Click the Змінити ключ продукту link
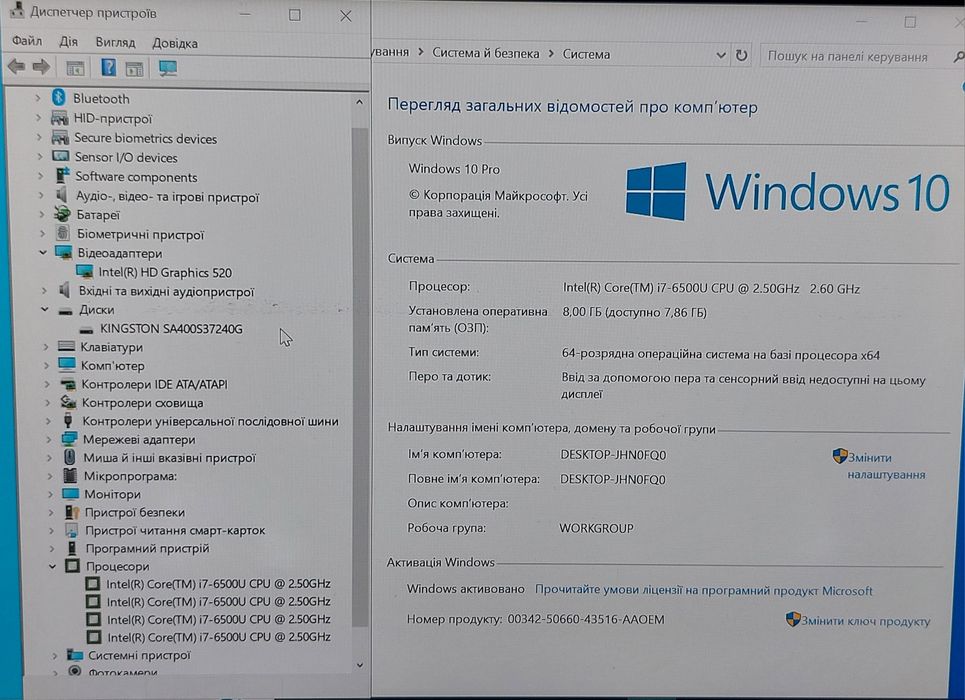The width and height of the screenshot is (965, 700). tap(865, 621)
